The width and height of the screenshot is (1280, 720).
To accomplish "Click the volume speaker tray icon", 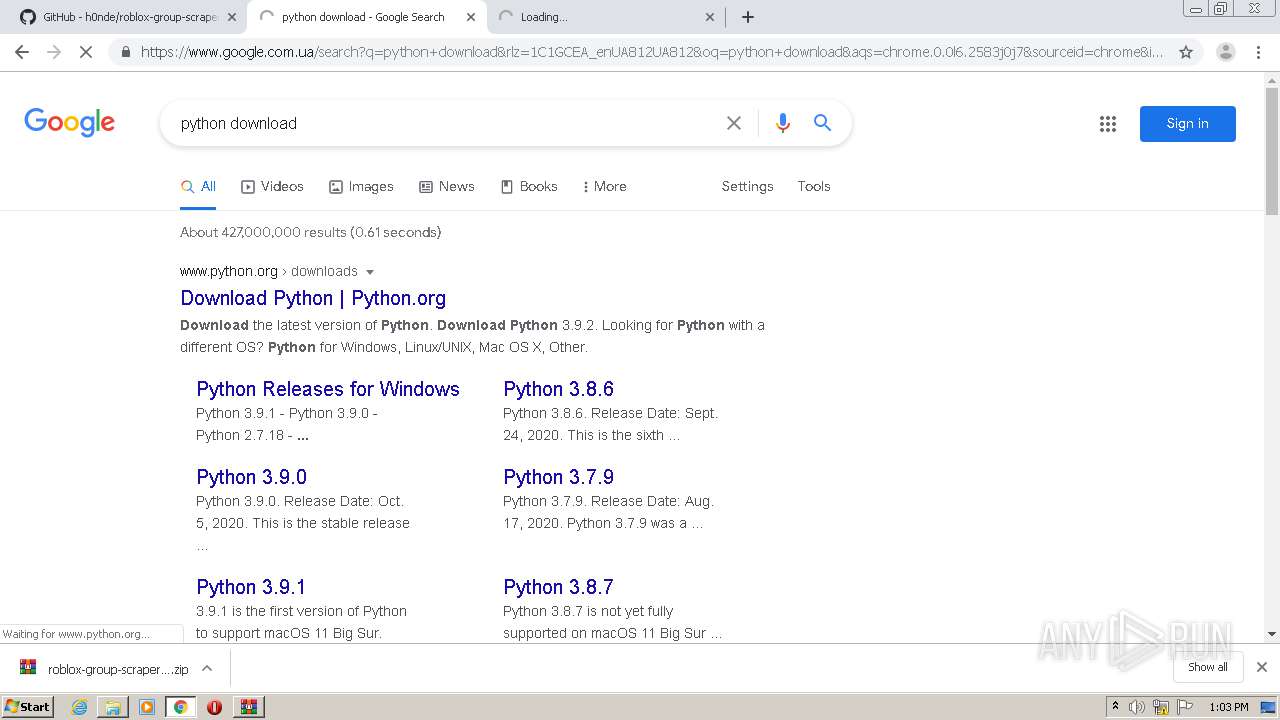I will click(1137, 707).
